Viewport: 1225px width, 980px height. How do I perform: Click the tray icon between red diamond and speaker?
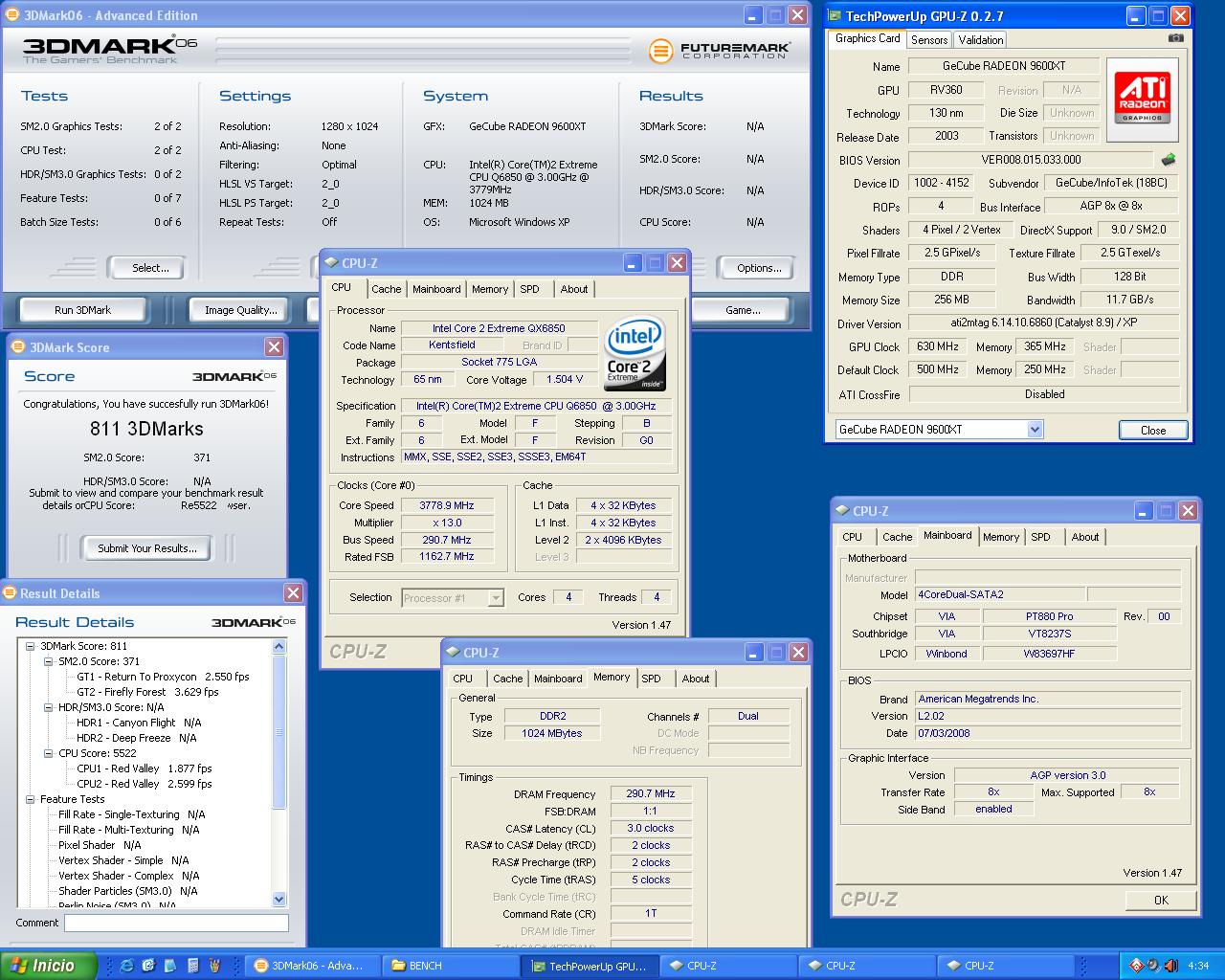pyautogui.click(x=1153, y=966)
